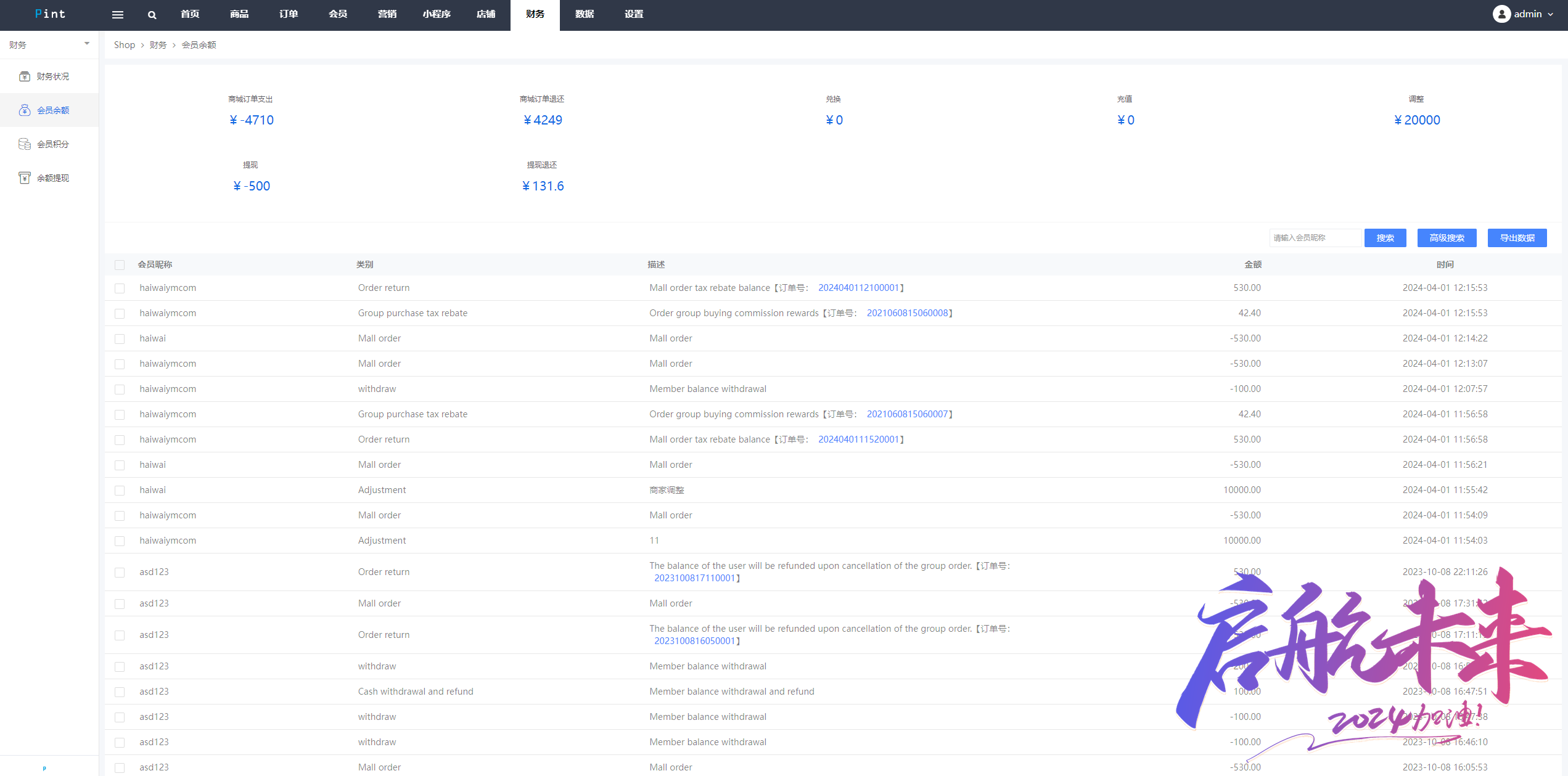Click the 提现 value ¥-500
This screenshot has height=776, width=1568.
[251, 186]
